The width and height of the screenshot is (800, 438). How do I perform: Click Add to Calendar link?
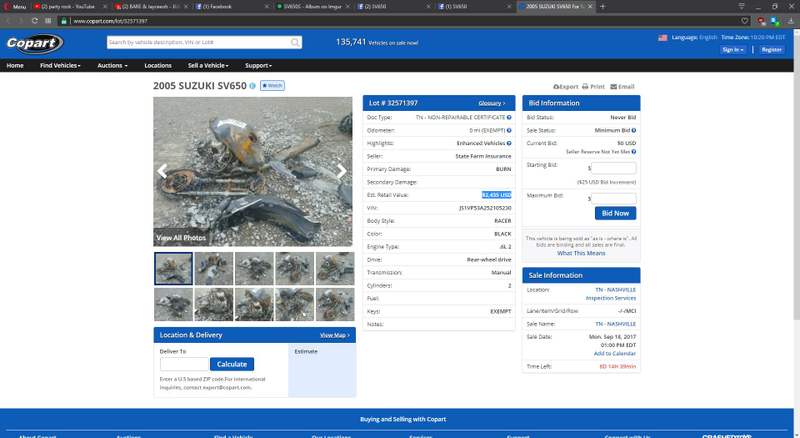(614, 353)
